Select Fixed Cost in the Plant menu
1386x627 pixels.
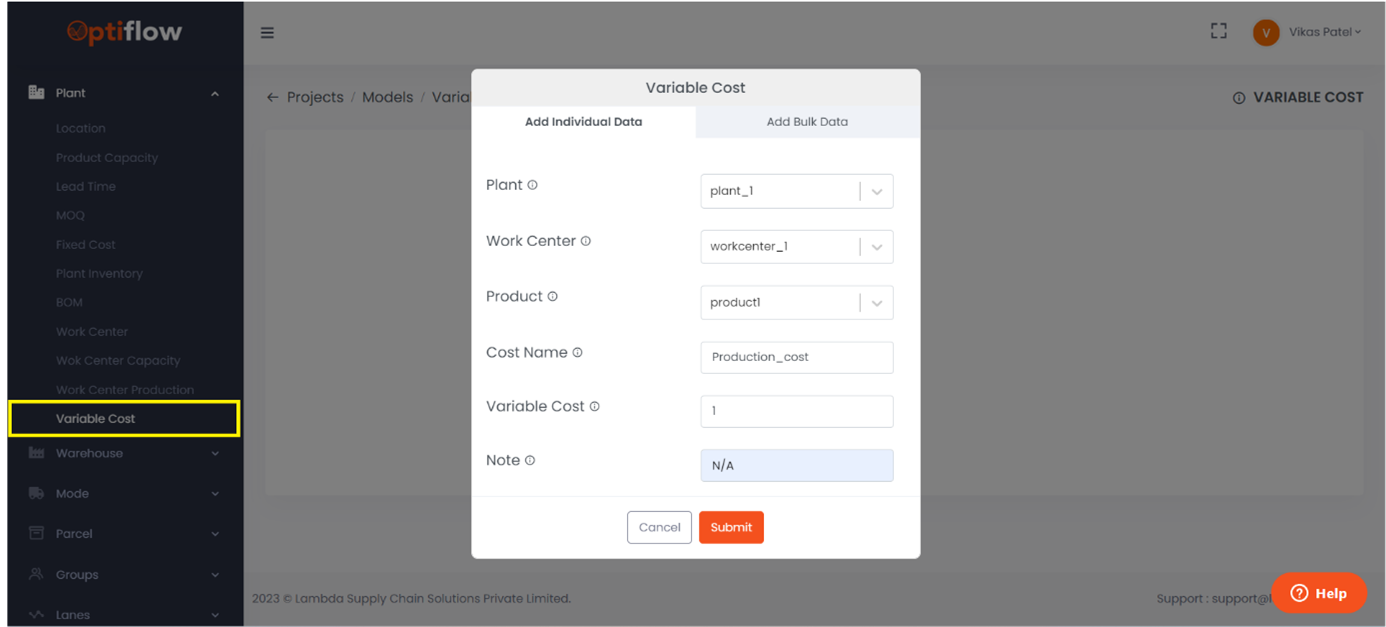point(84,244)
